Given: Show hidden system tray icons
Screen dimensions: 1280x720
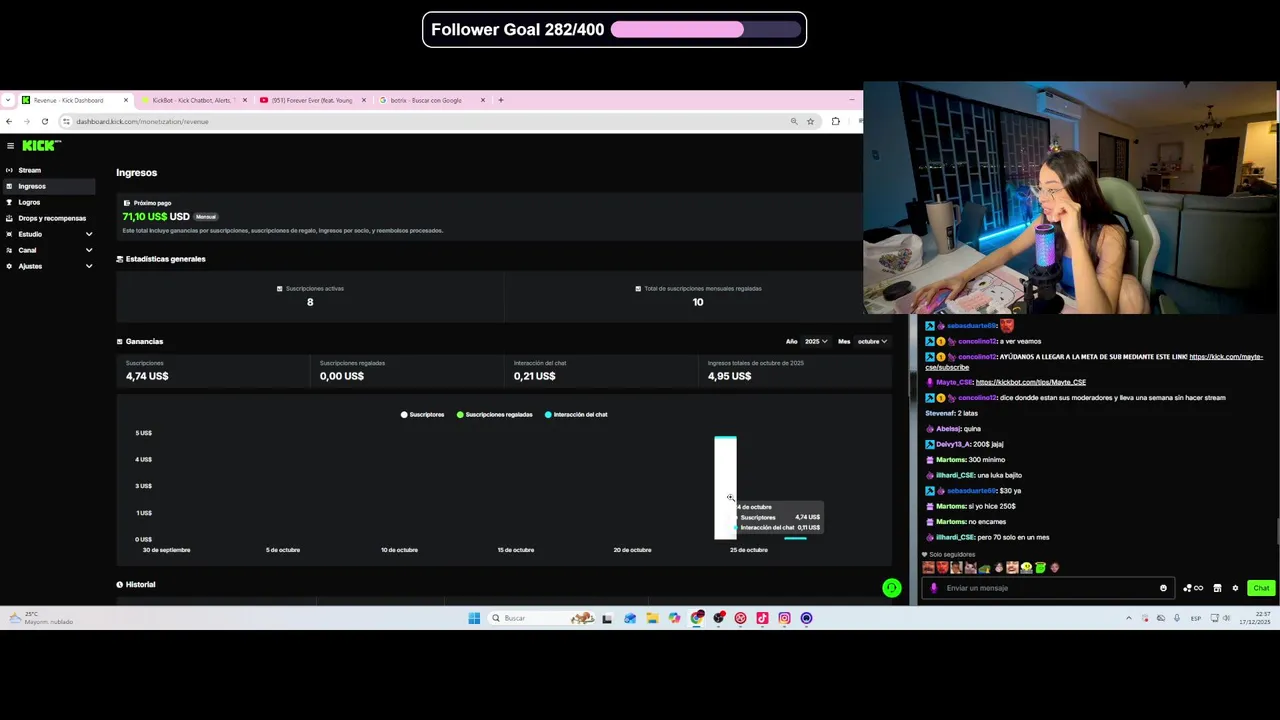Looking at the screenshot, I should click(x=1129, y=618).
